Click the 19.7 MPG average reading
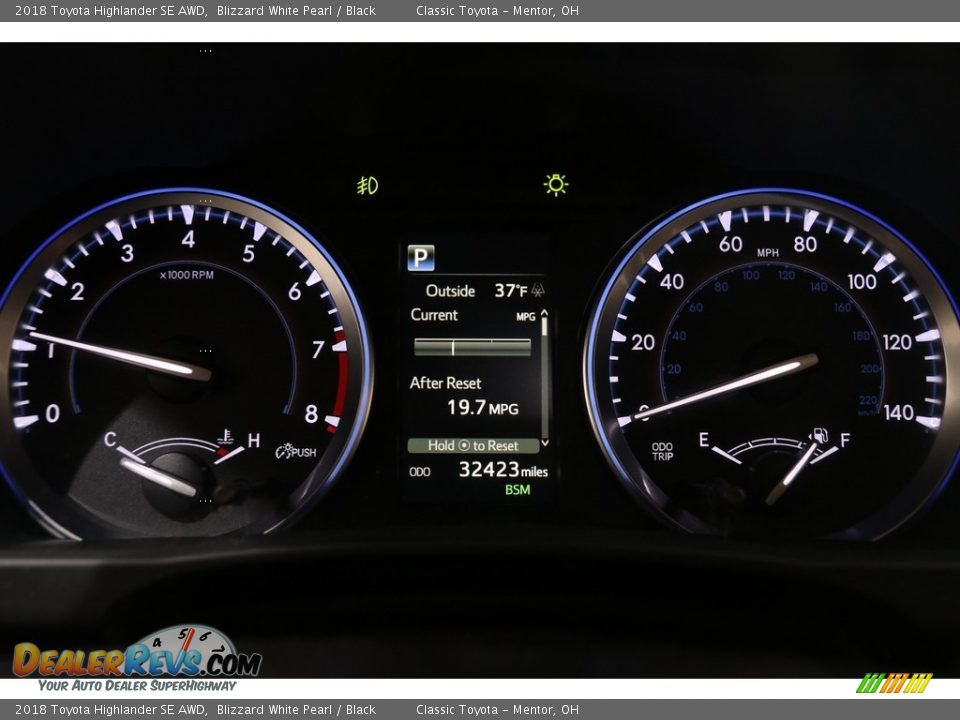Image resolution: width=960 pixels, height=720 pixels. click(x=482, y=408)
